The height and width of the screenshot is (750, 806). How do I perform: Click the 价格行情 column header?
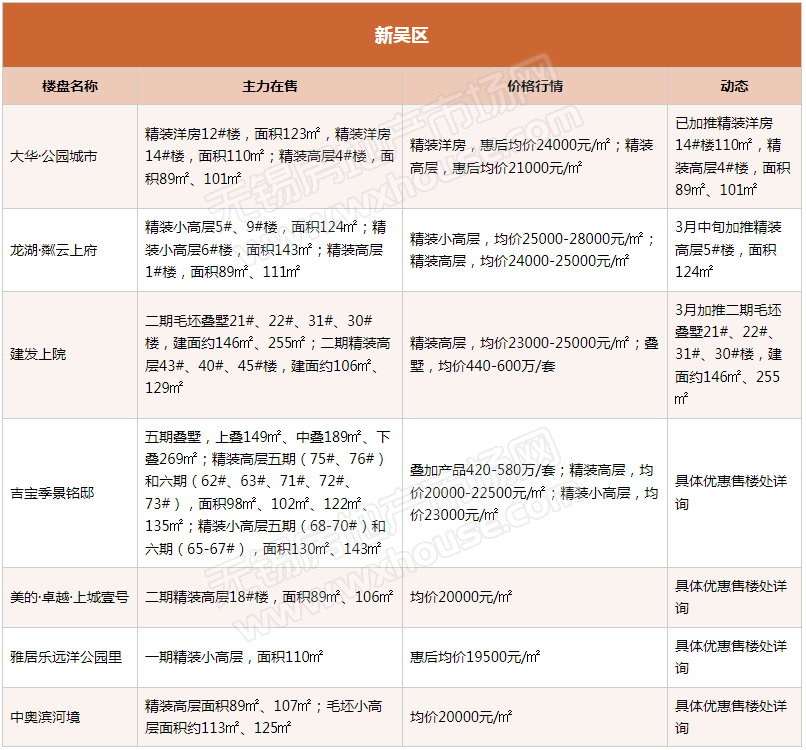(x=535, y=87)
